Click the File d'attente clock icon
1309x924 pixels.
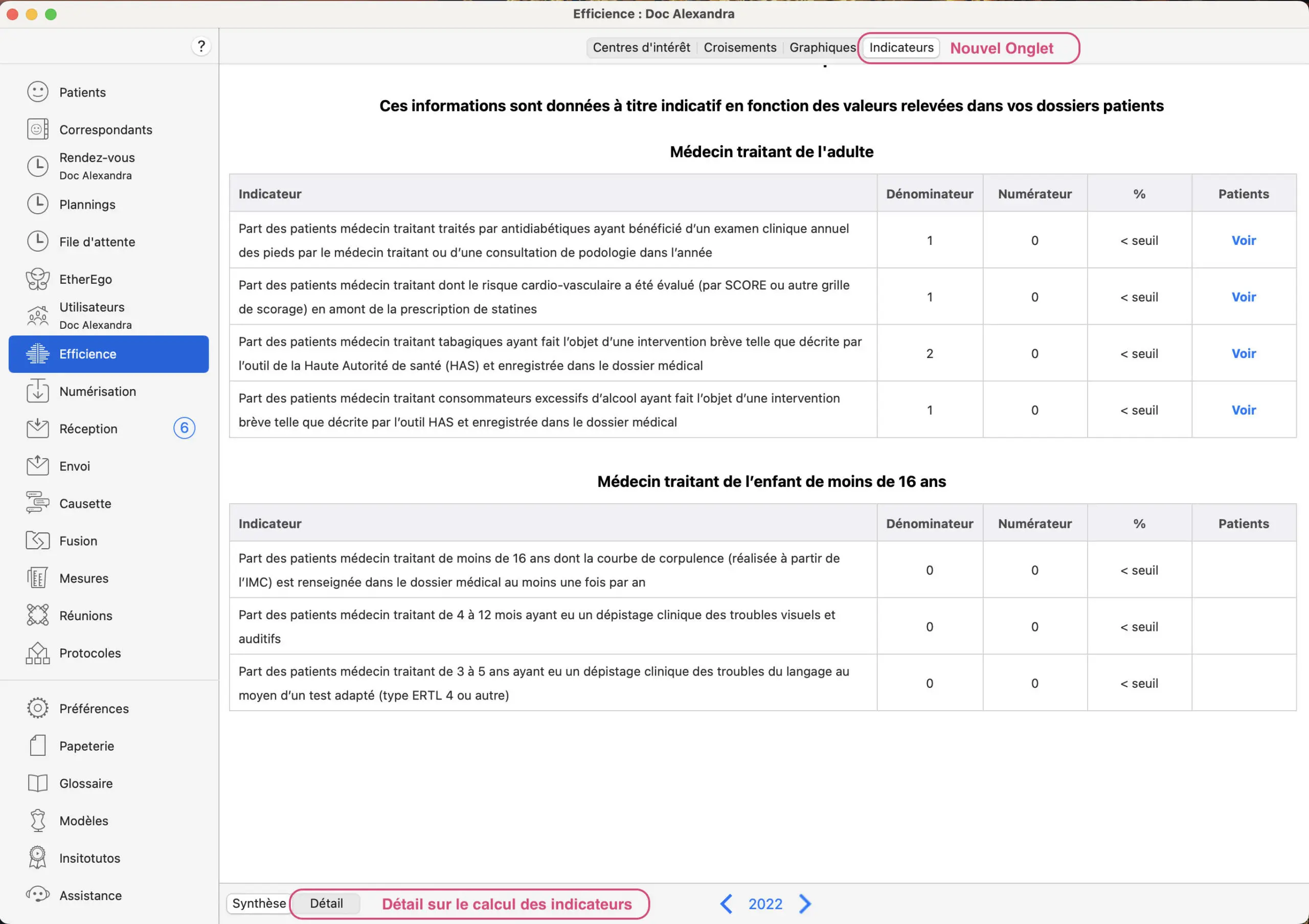tap(38, 242)
